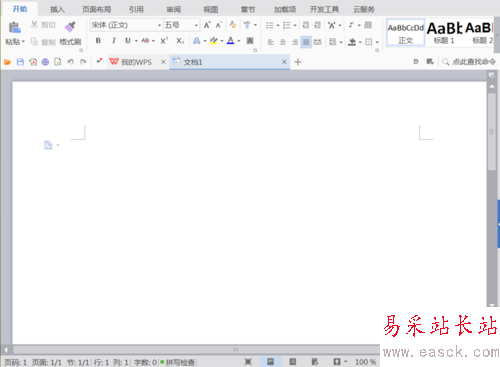Image resolution: width=500 pixels, height=367 pixels.
Task: Open the View (视图) tab
Action: [211, 9]
